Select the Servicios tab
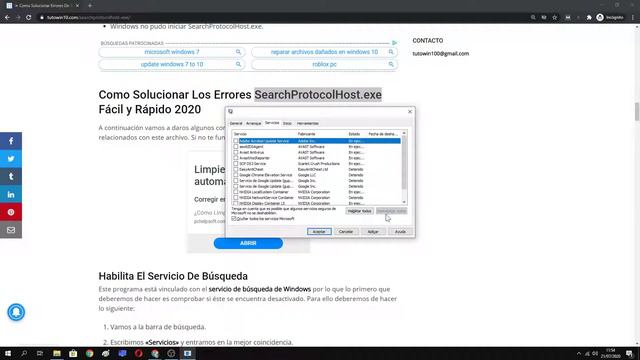The height and width of the screenshot is (360, 640). click(272, 123)
